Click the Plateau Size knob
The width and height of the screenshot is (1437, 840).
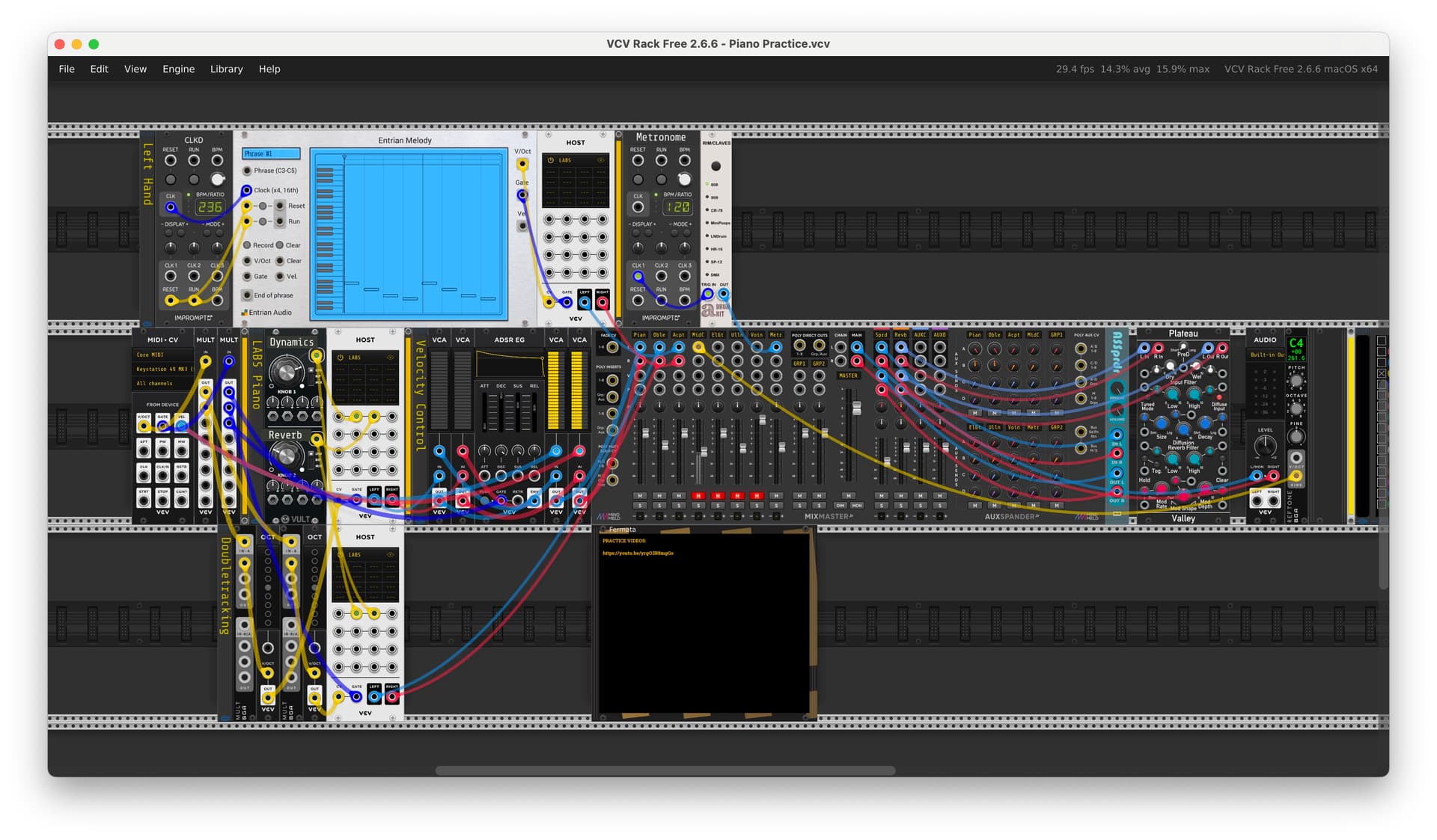point(1160,424)
